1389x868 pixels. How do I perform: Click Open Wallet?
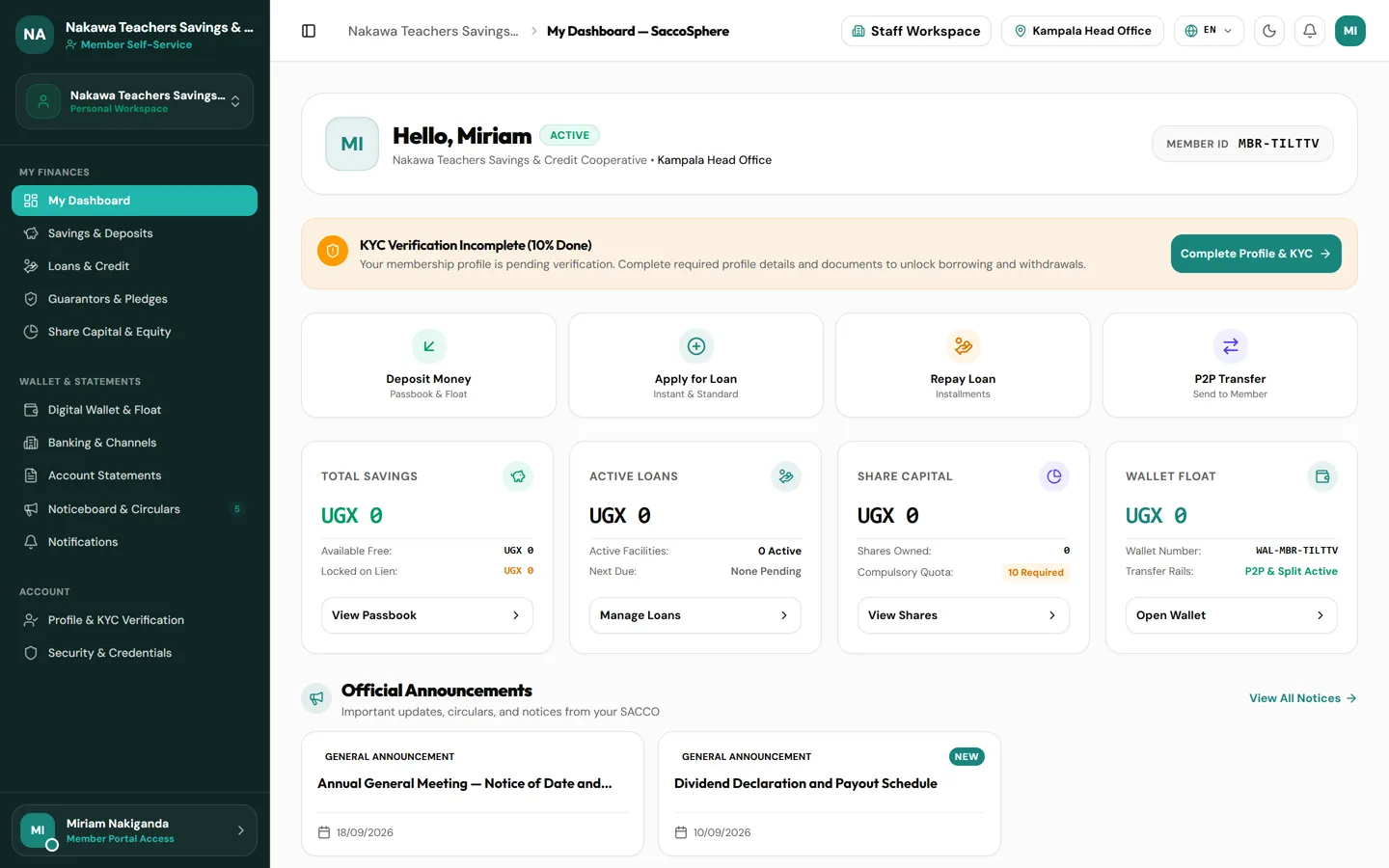(1231, 615)
